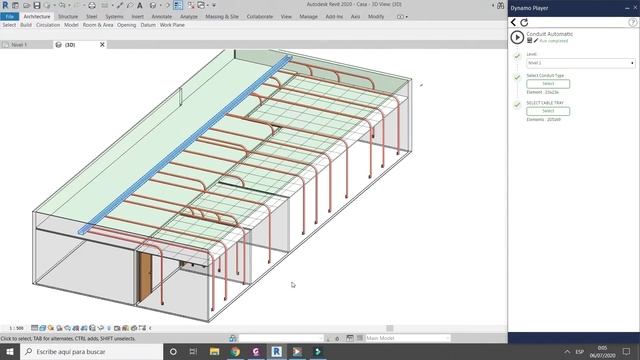The height and width of the screenshot is (360, 640).
Task: Open the Room & Area panel dropdown
Action: pos(98,25)
